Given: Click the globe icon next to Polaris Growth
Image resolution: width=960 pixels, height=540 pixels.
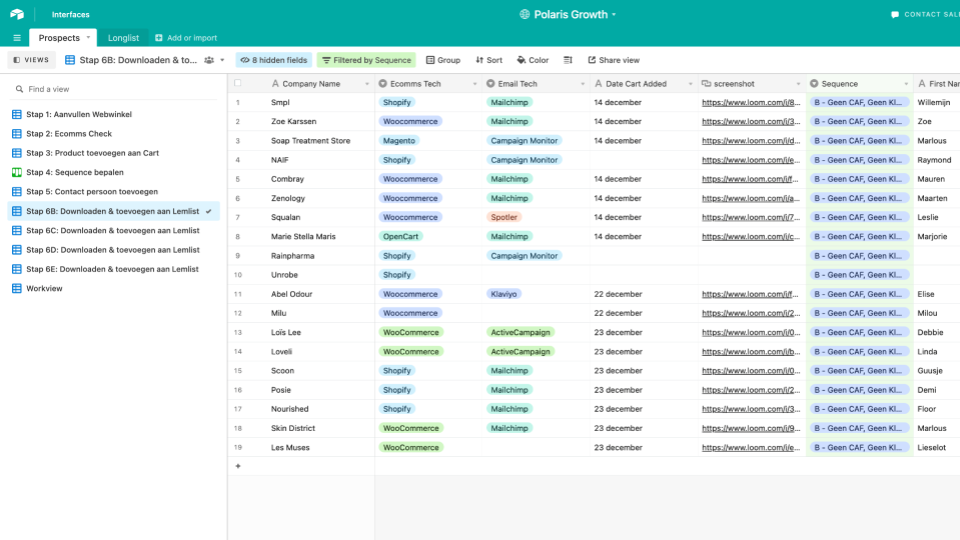Looking at the screenshot, I should tap(525, 14).
